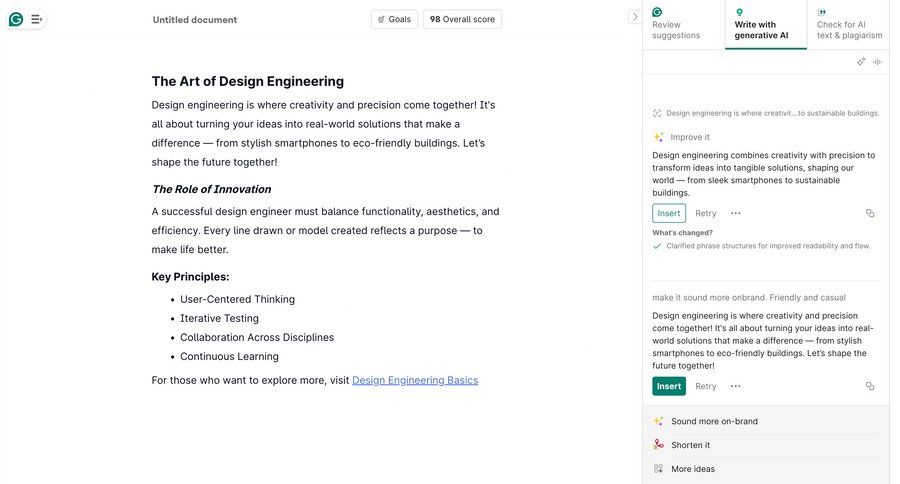900x484 pixels.
Task: Click the Continuous Learning bullet
Action: click(229, 356)
